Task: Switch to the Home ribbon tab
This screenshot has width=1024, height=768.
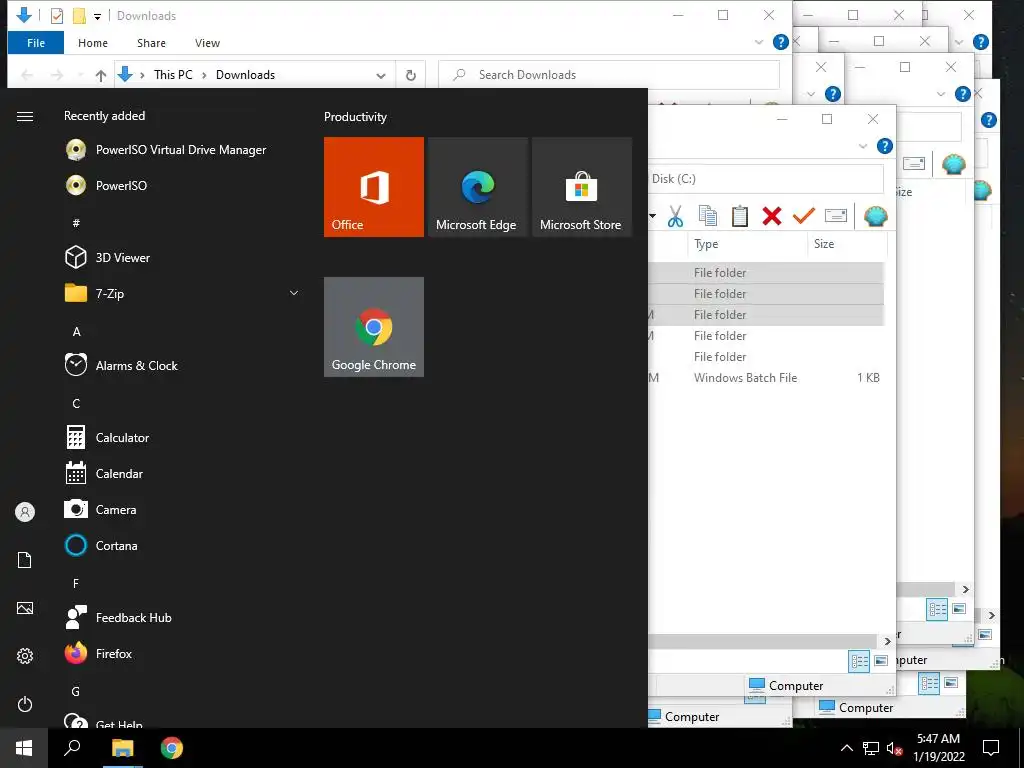Action: click(93, 43)
